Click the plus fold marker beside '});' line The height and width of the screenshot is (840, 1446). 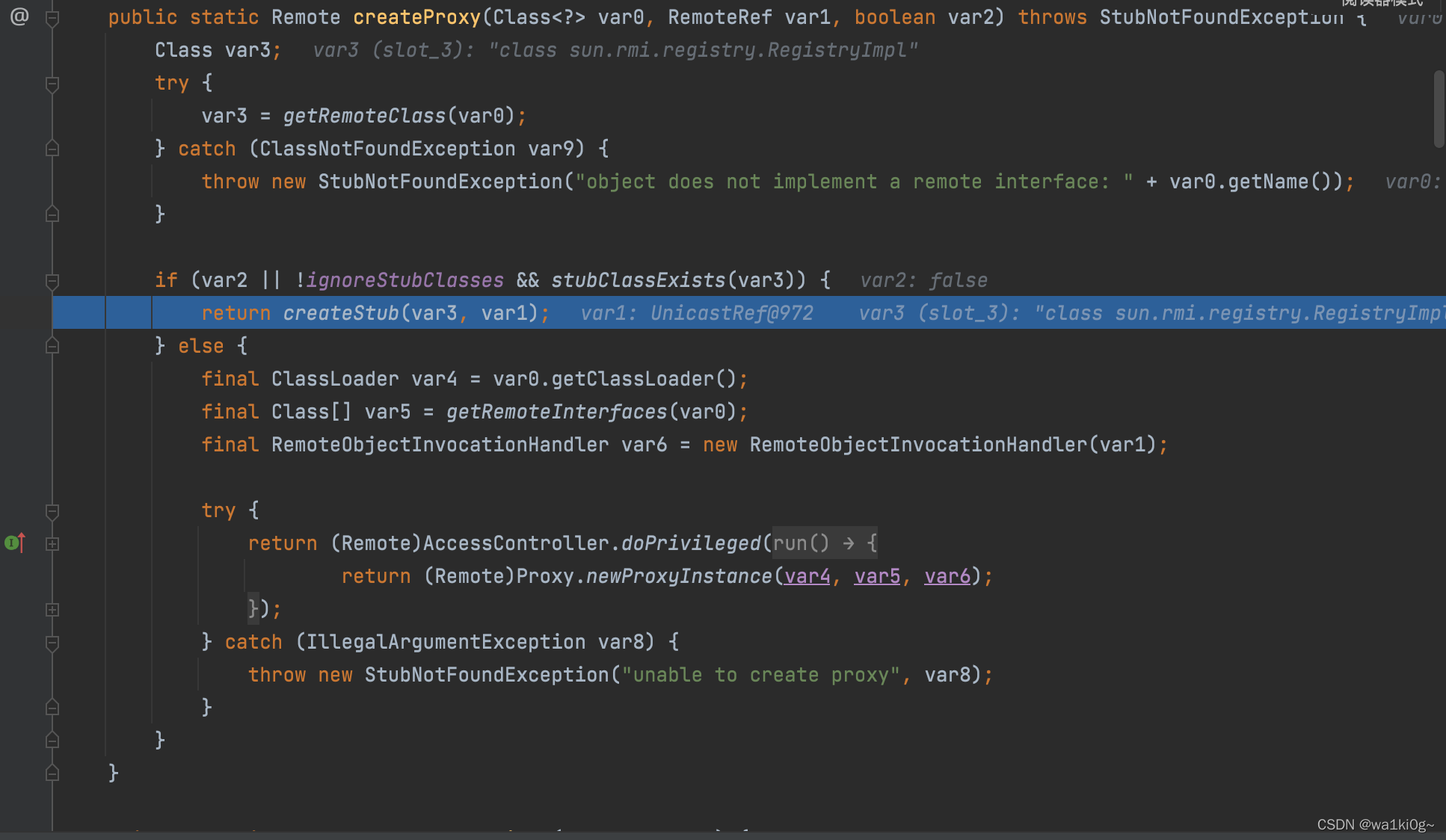pyautogui.click(x=52, y=610)
